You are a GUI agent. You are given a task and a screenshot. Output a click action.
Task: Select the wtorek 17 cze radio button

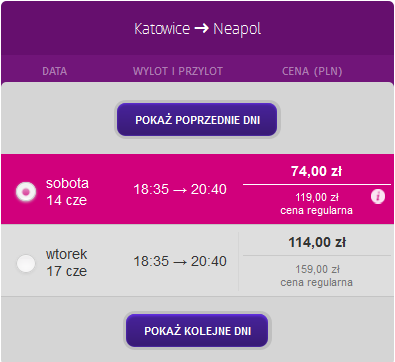click(x=26, y=264)
